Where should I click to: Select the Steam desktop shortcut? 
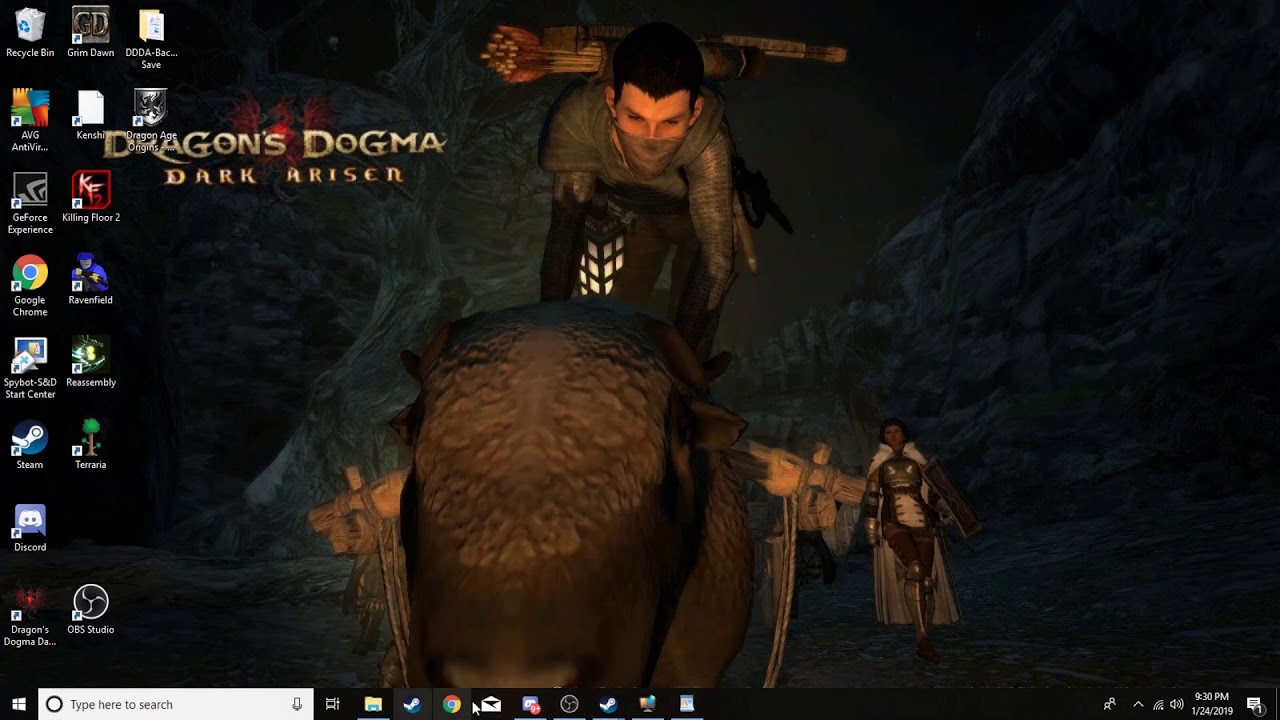click(x=30, y=445)
